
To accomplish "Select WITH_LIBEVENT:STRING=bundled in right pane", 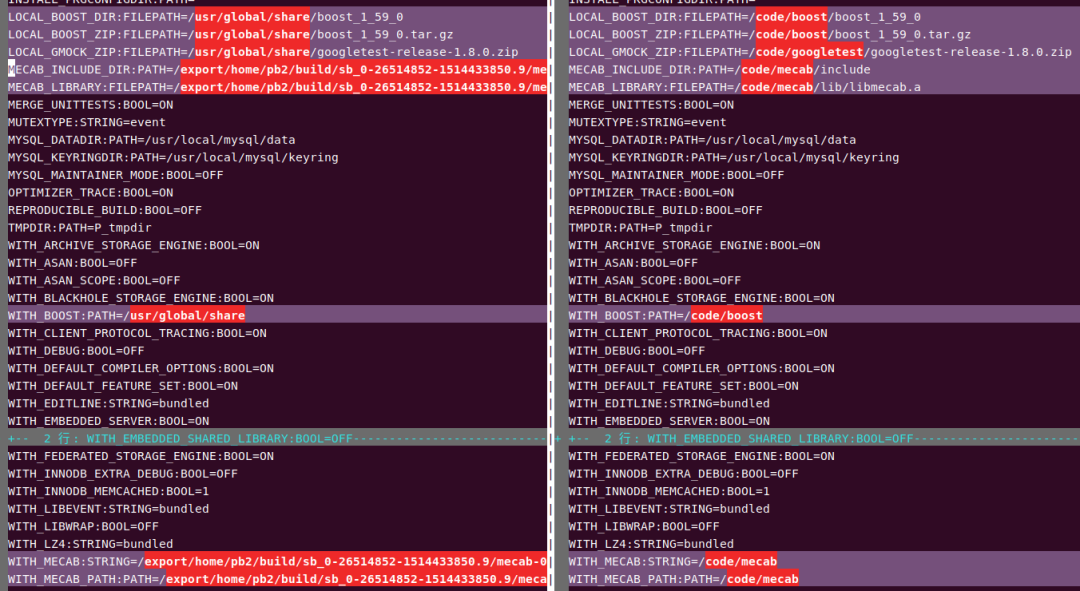I will (x=669, y=509).
